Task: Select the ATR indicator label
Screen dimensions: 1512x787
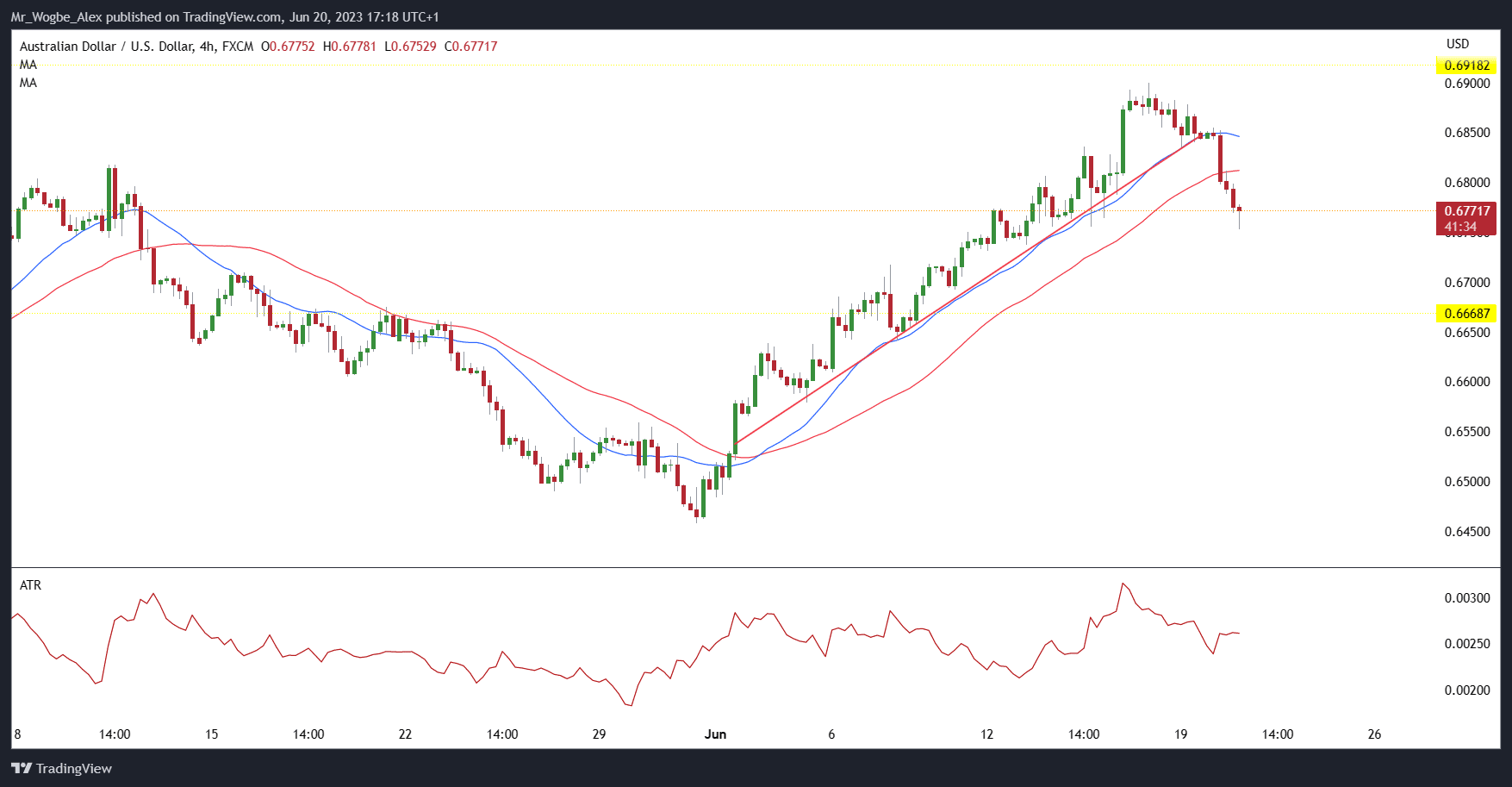Action: pos(30,585)
